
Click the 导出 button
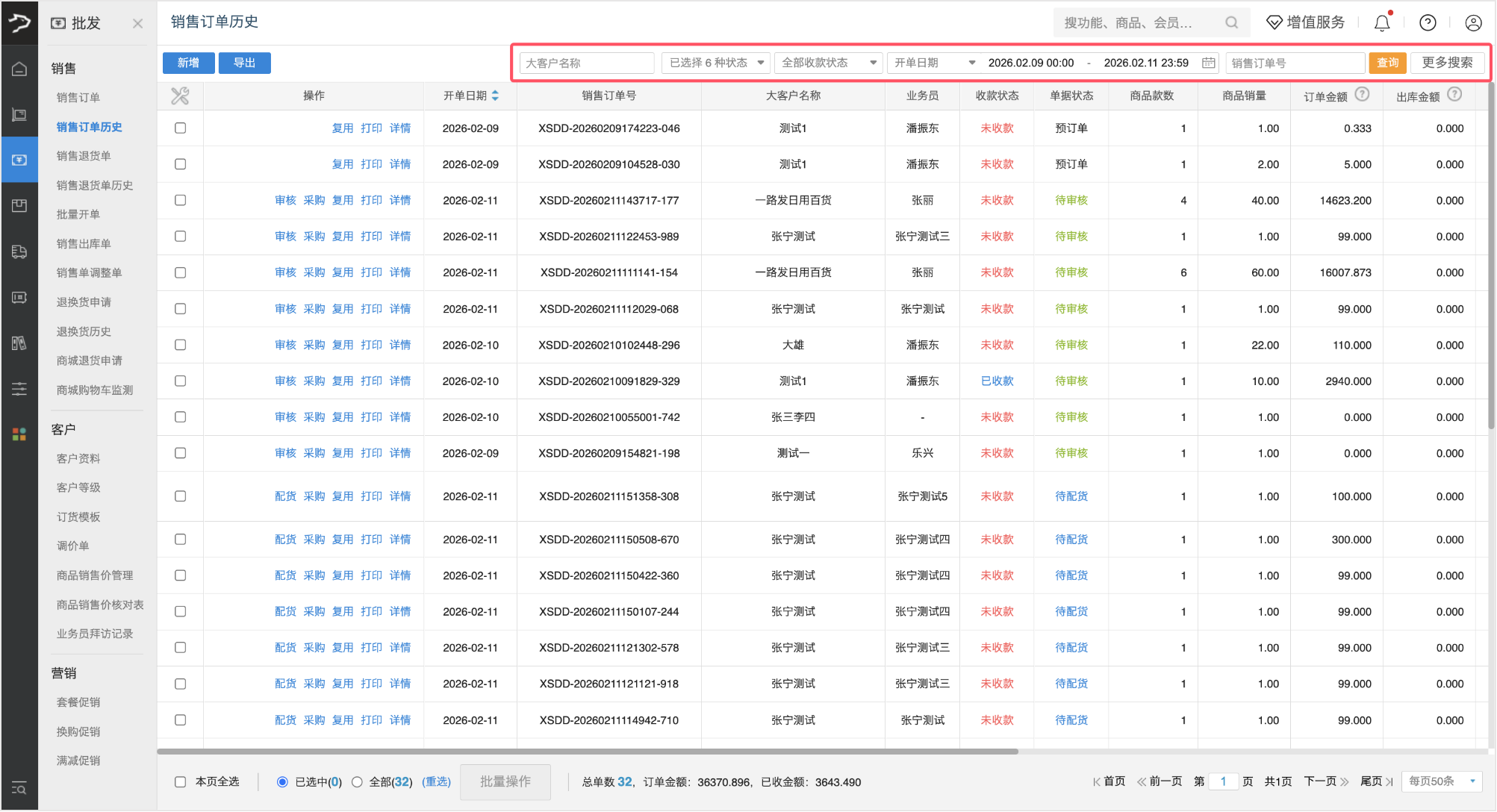[x=244, y=63]
